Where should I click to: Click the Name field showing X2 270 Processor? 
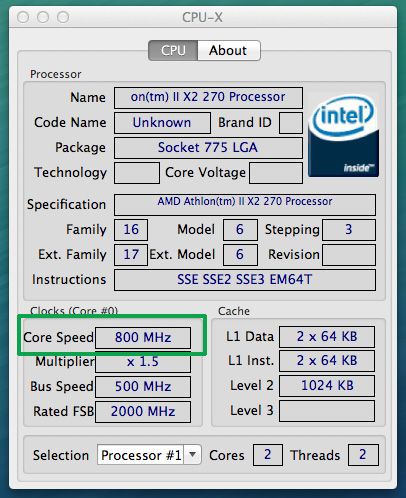[208, 98]
